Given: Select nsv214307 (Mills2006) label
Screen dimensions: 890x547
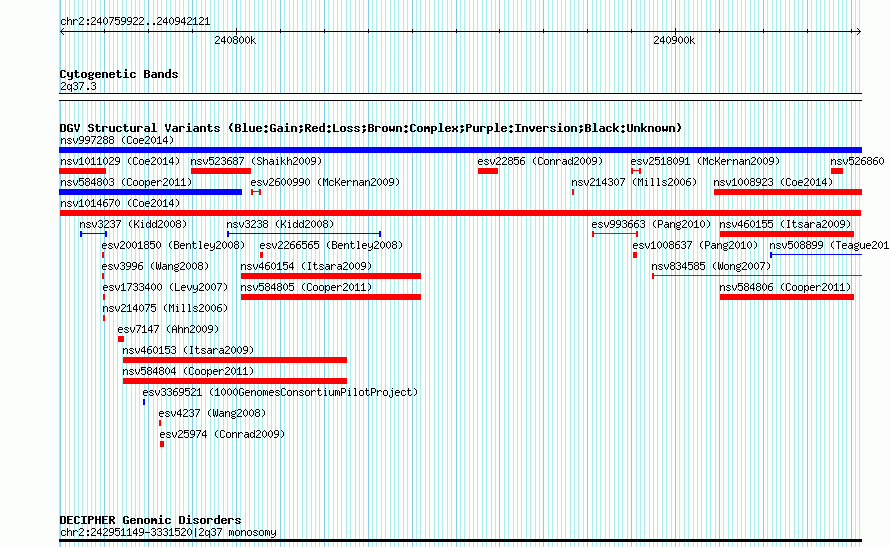Looking at the screenshot, I should [x=634, y=183].
